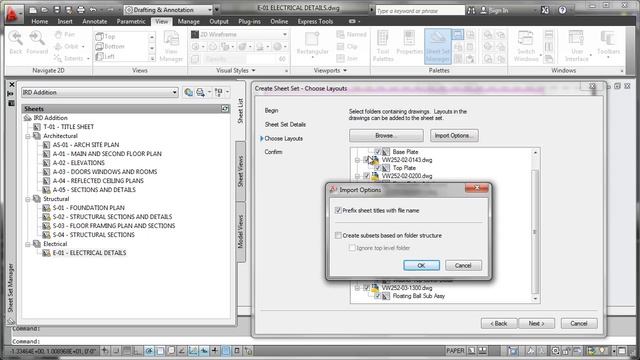Toggle the Top Plate layout checkbox
The image size is (640, 360).
point(377,168)
